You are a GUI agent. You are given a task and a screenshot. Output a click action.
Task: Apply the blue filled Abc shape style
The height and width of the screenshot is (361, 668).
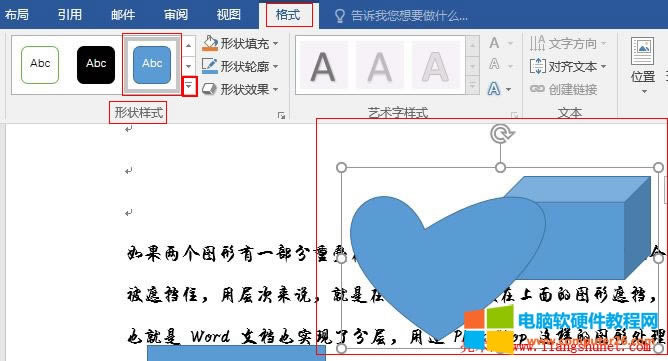click(152, 64)
